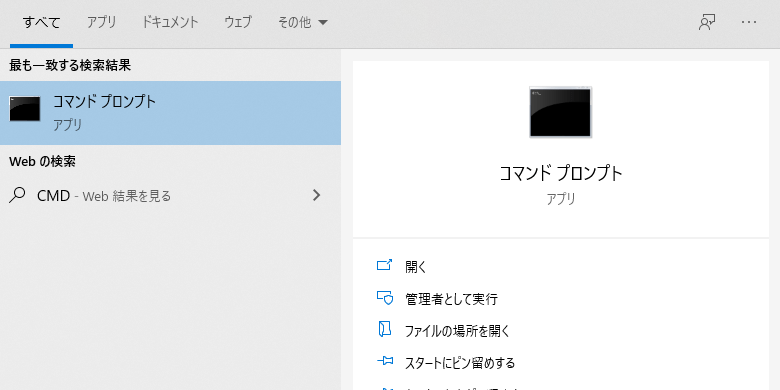Click the Command Prompt icon in results list
The height and width of the screenshot is (390, 780).
tap(24, 109)
